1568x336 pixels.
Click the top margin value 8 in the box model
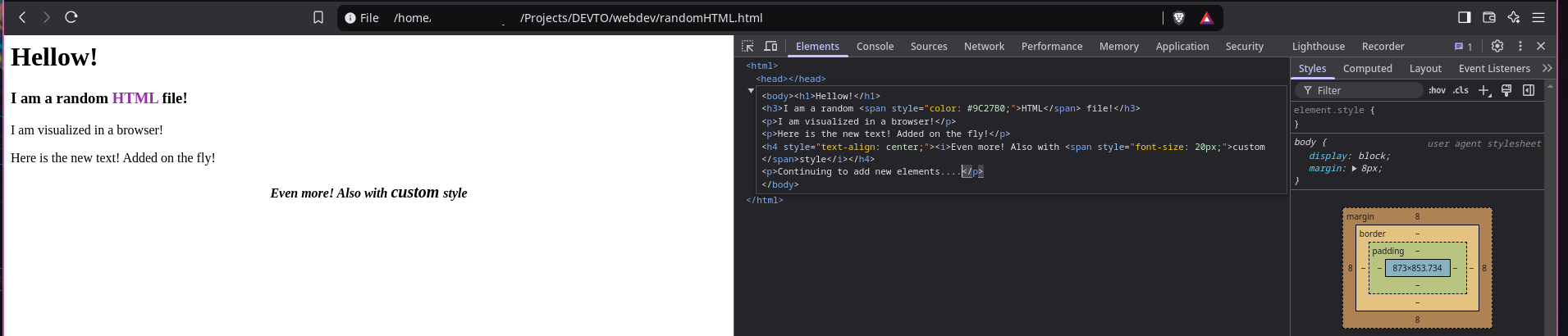tap(1417, 217)
